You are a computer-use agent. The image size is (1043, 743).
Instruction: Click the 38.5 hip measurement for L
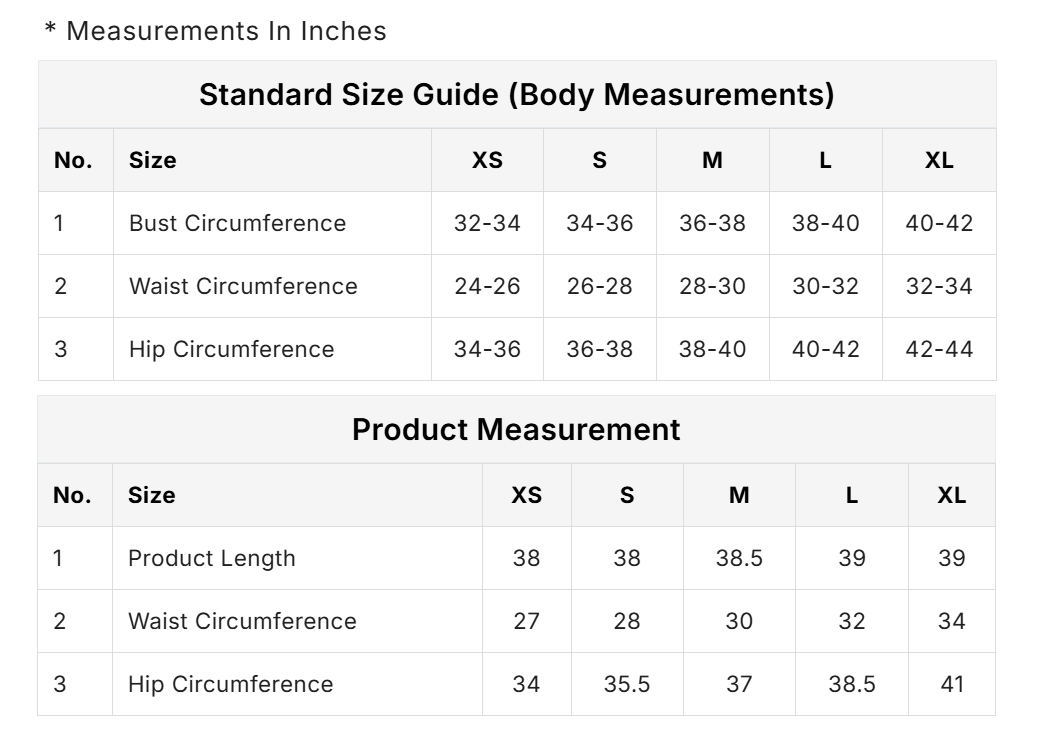tap(852, 684)
